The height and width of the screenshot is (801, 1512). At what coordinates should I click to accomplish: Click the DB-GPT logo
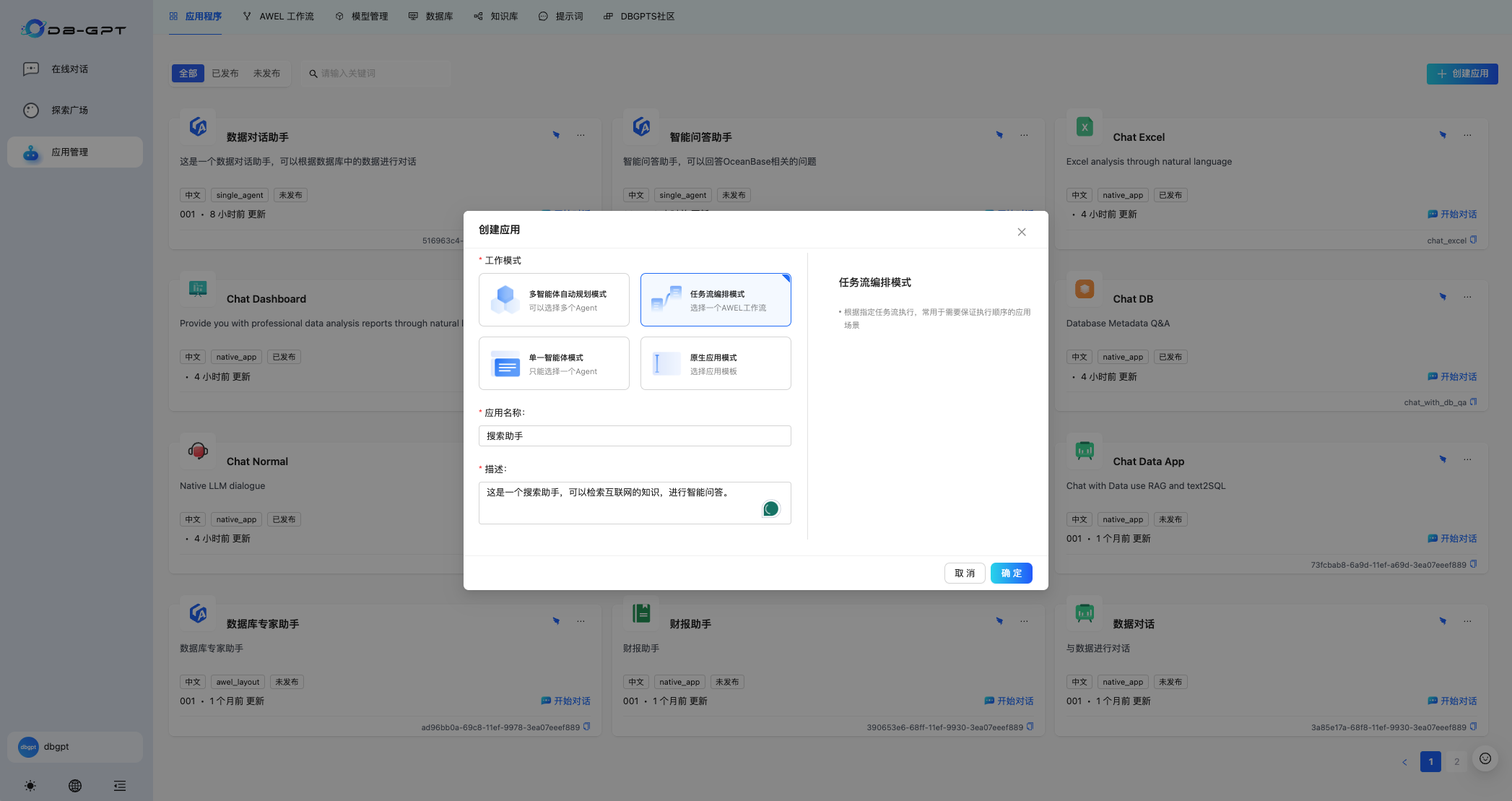72,30
